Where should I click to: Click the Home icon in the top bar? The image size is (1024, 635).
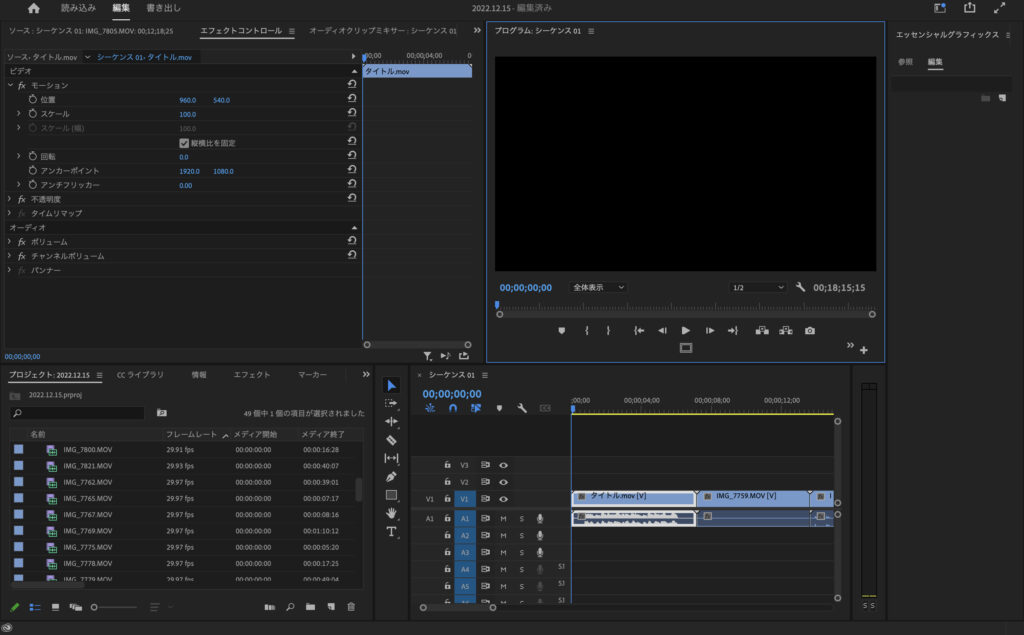(x=34, y=8)
